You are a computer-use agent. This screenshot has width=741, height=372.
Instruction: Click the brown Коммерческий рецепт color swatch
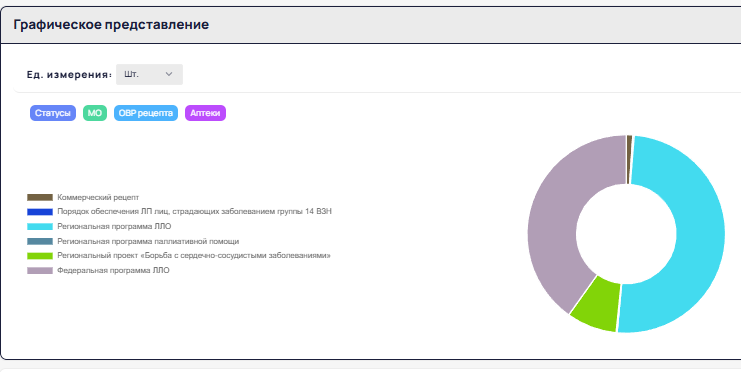[40, 197]
